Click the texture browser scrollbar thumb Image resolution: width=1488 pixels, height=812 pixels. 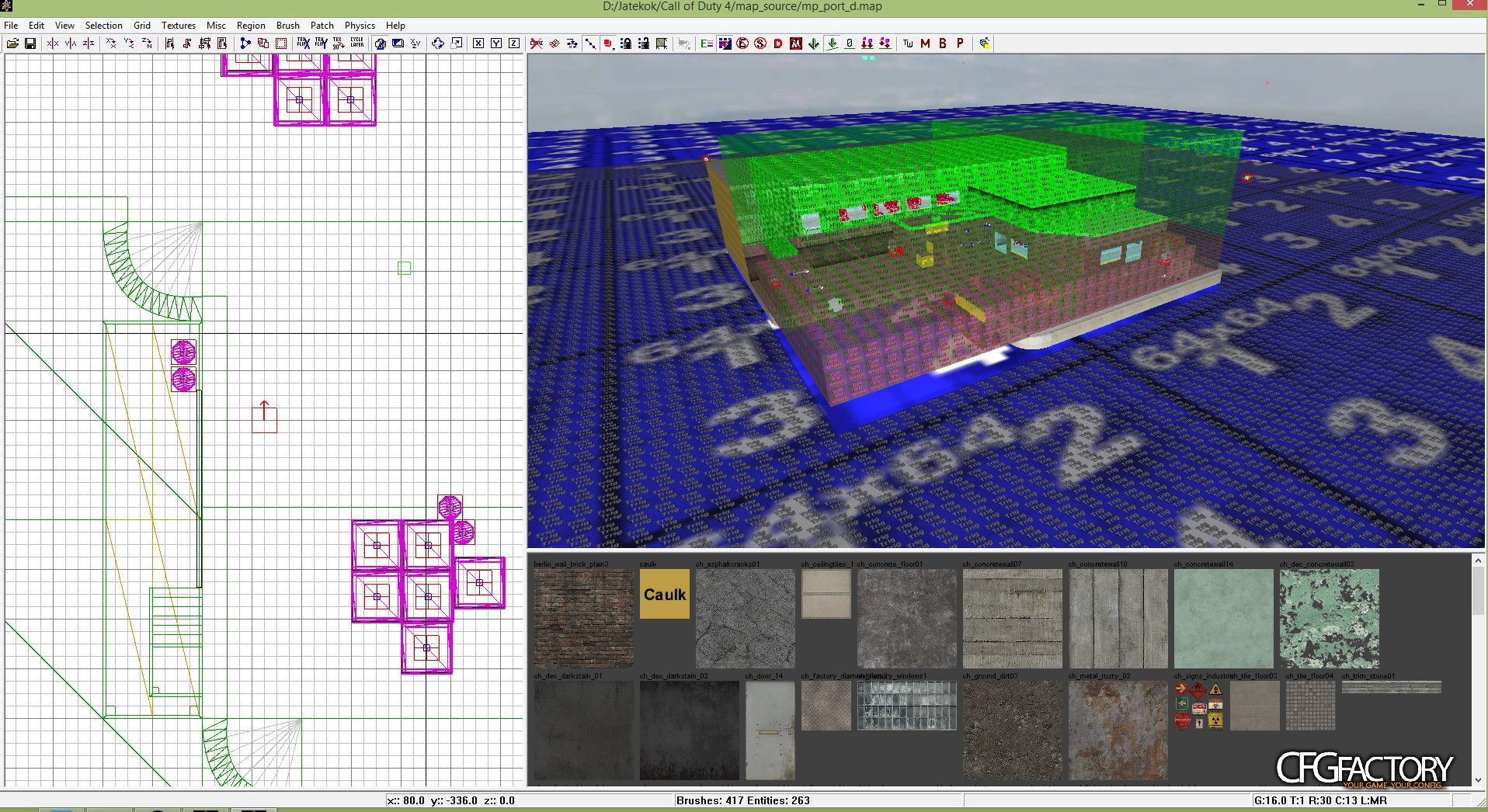1478,591
